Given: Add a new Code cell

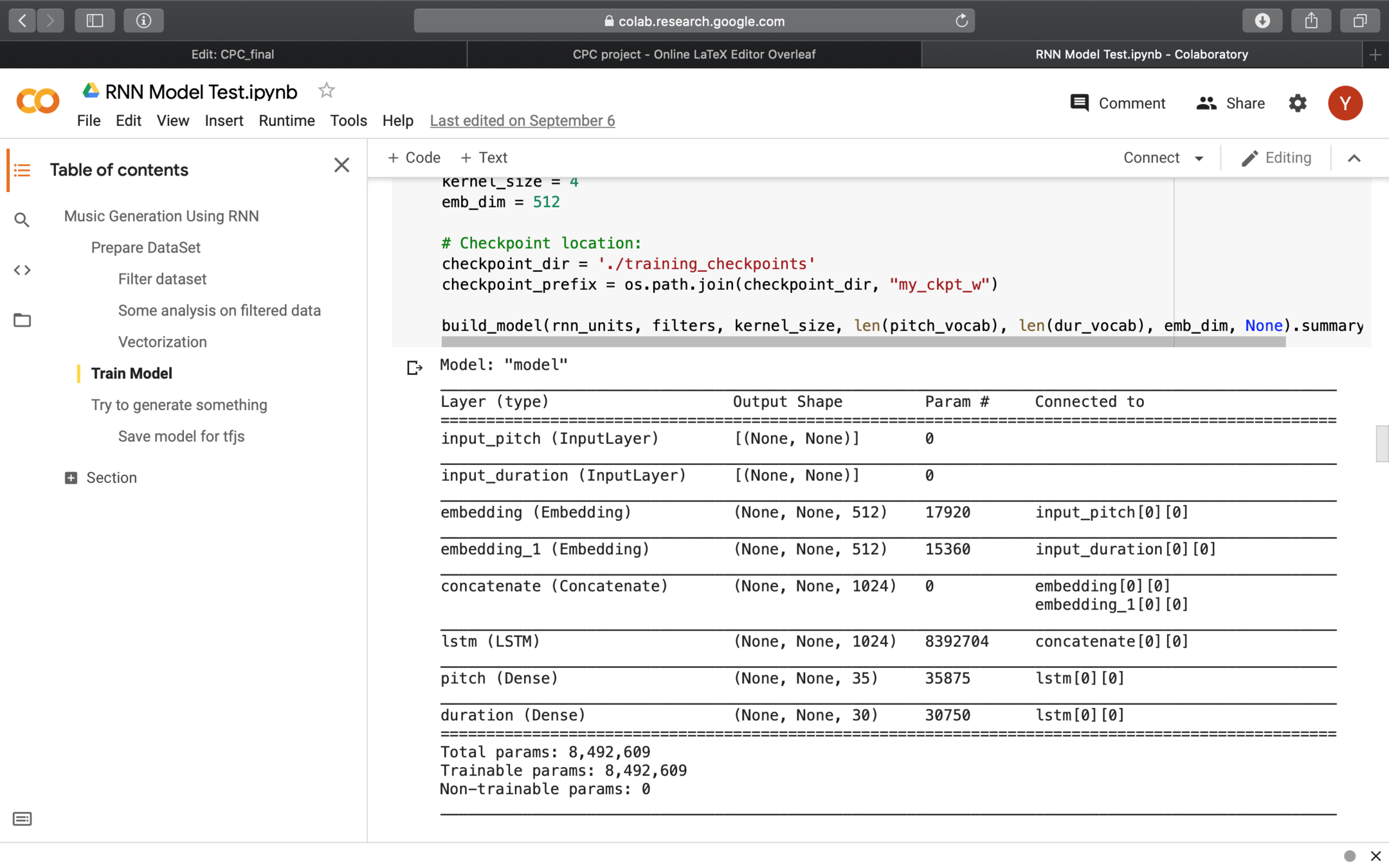Looking at the screenshot, I should tap(413, 158).
